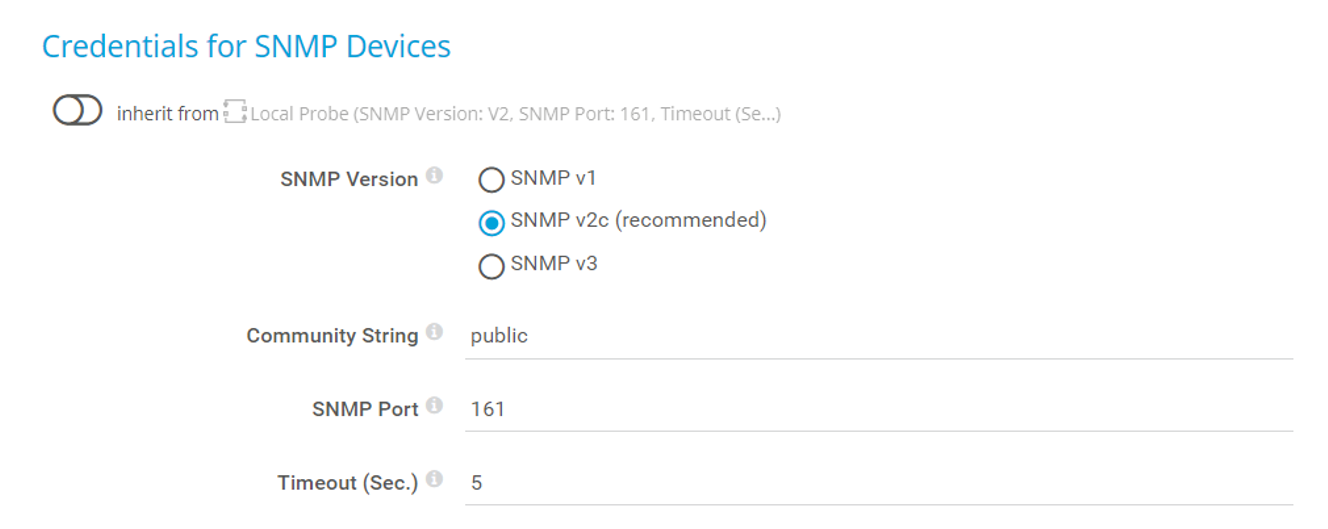Image resolution: width=1328 pixels, height=529 pixels.
Task: Click the Timeout (Sec.) info icon
Action: pyautogui.click(x=434, y=479)
